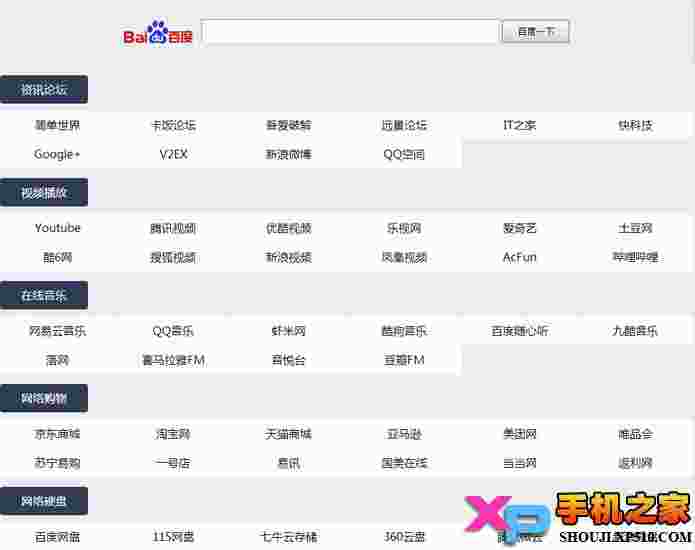Viewport: 695px width, 550px height.
Task: Open the 吾爱破解 link
Action: (x=289, y=125)
